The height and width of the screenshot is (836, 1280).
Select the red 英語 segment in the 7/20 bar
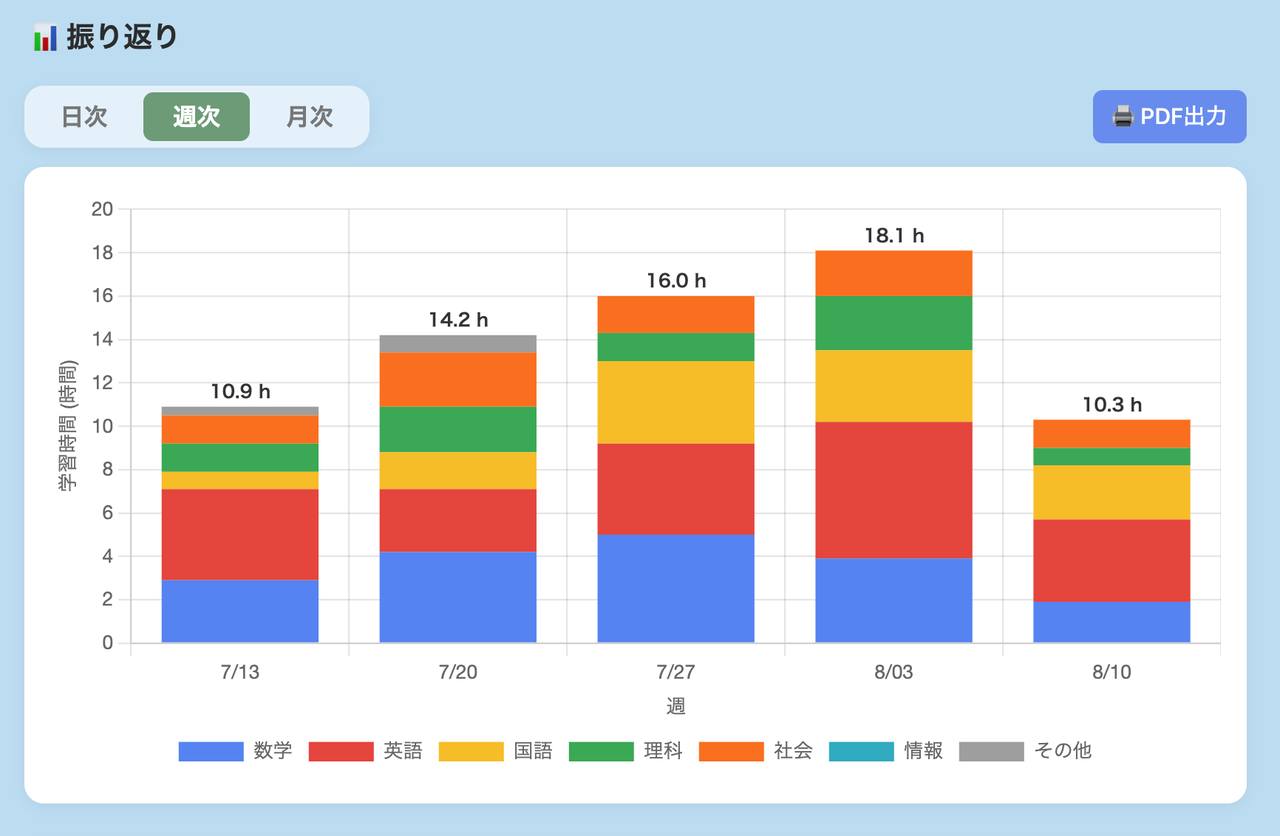(x=458, y=520)
